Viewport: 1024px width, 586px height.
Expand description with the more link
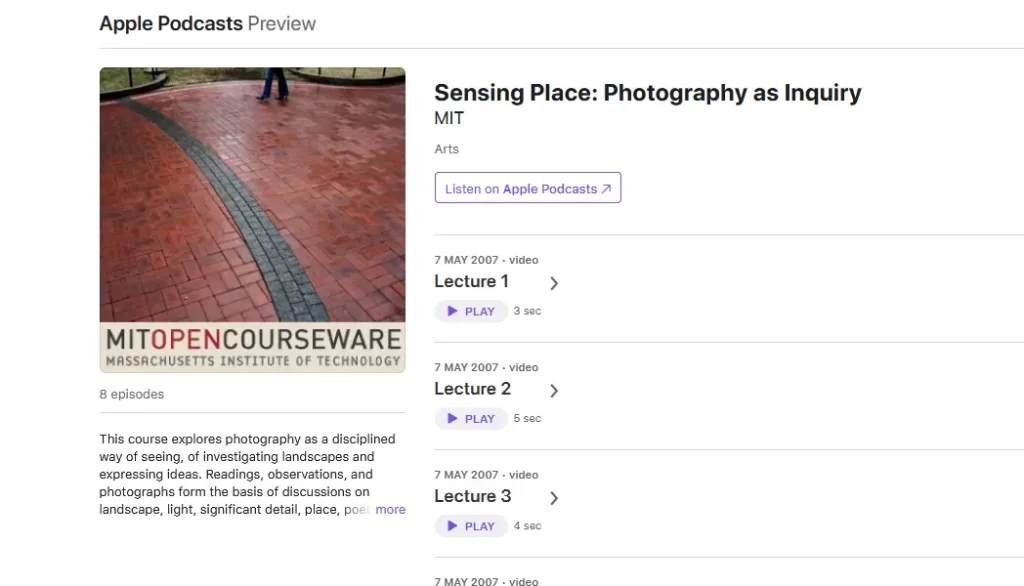click(391, 510)
